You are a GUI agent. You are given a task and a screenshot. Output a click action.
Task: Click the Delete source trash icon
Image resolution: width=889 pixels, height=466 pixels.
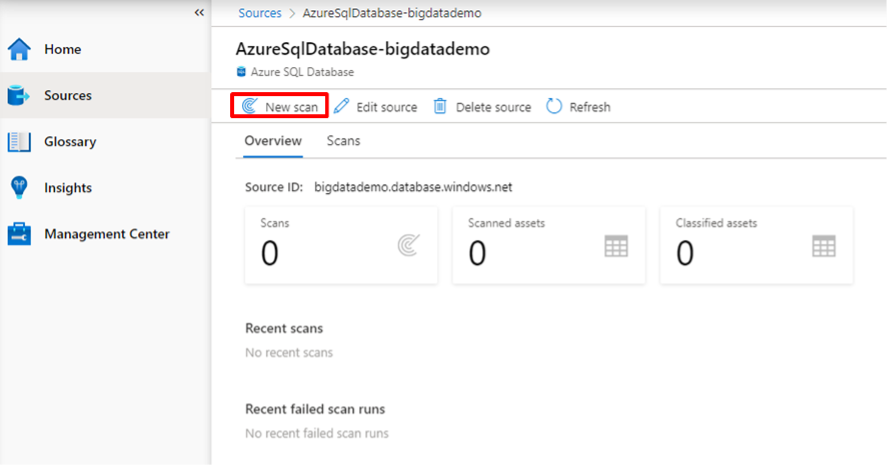[x=440, y=106]
